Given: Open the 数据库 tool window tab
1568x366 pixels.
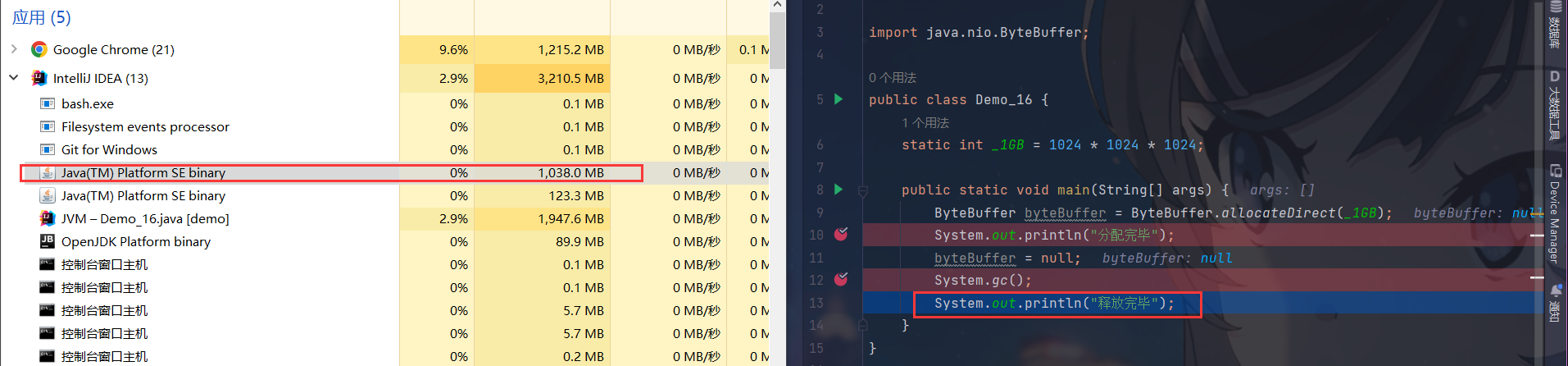Looking at the screenshot, I should pyautogui.click(x=1555, y=25).
